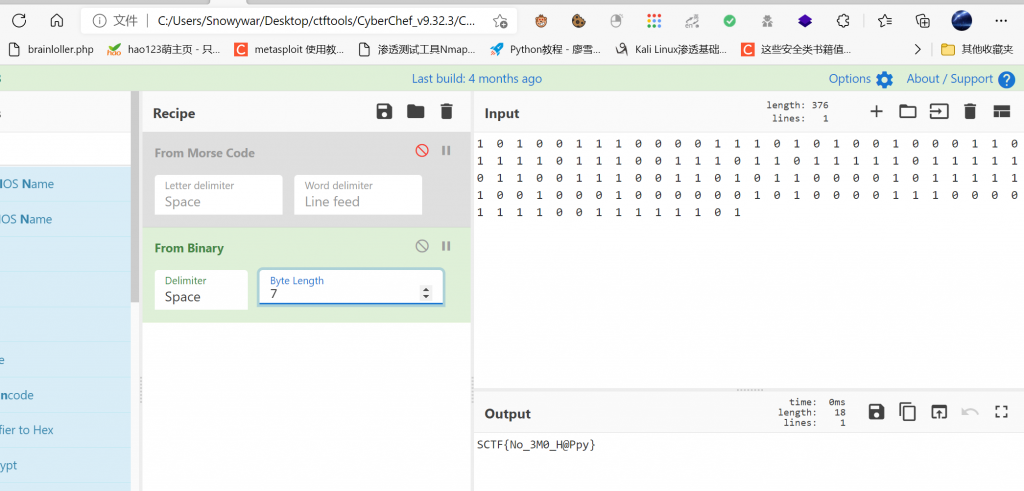Add a new input tab

876,112
